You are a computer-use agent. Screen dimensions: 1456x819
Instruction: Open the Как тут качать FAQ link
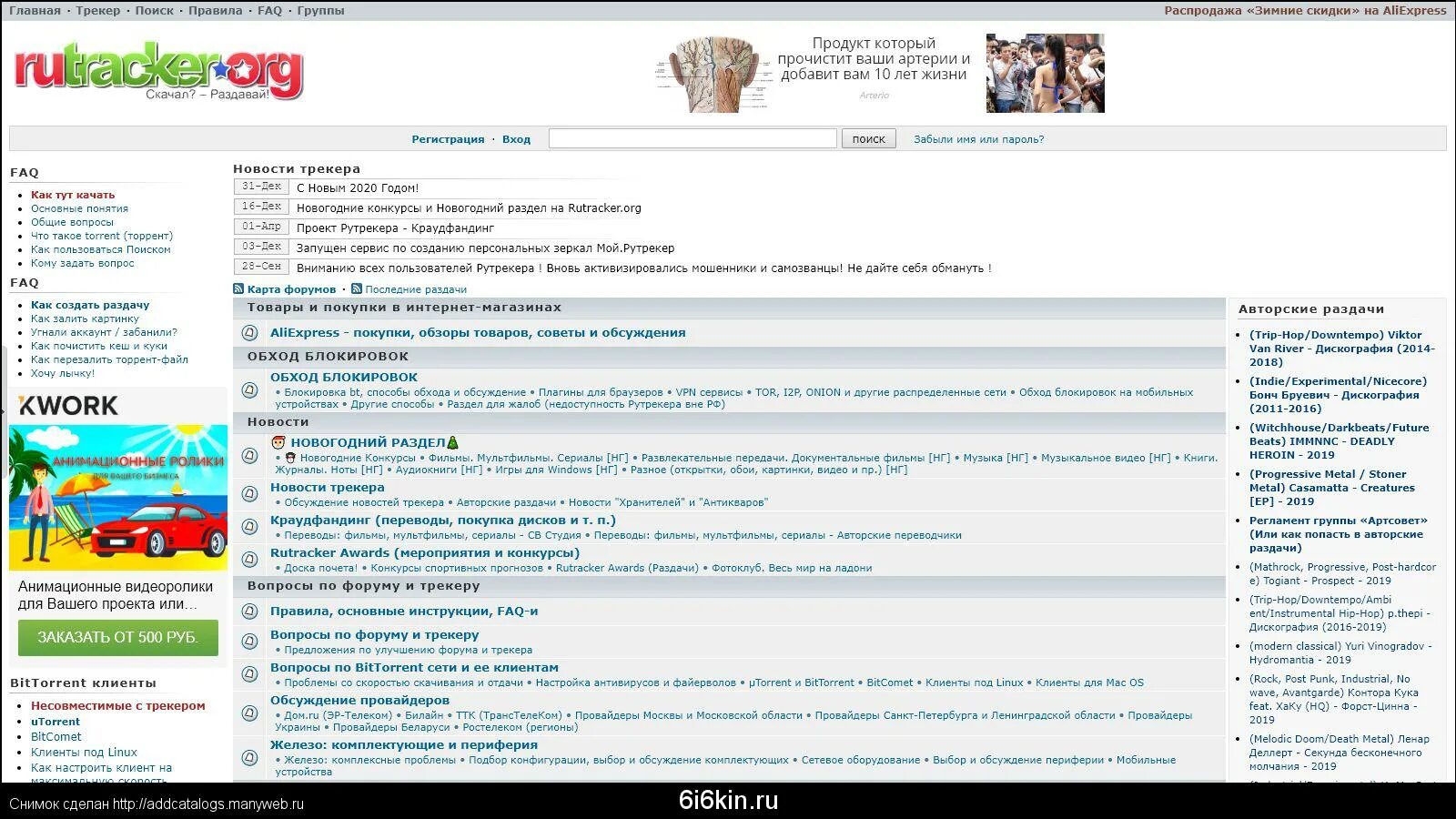point(73,195)
